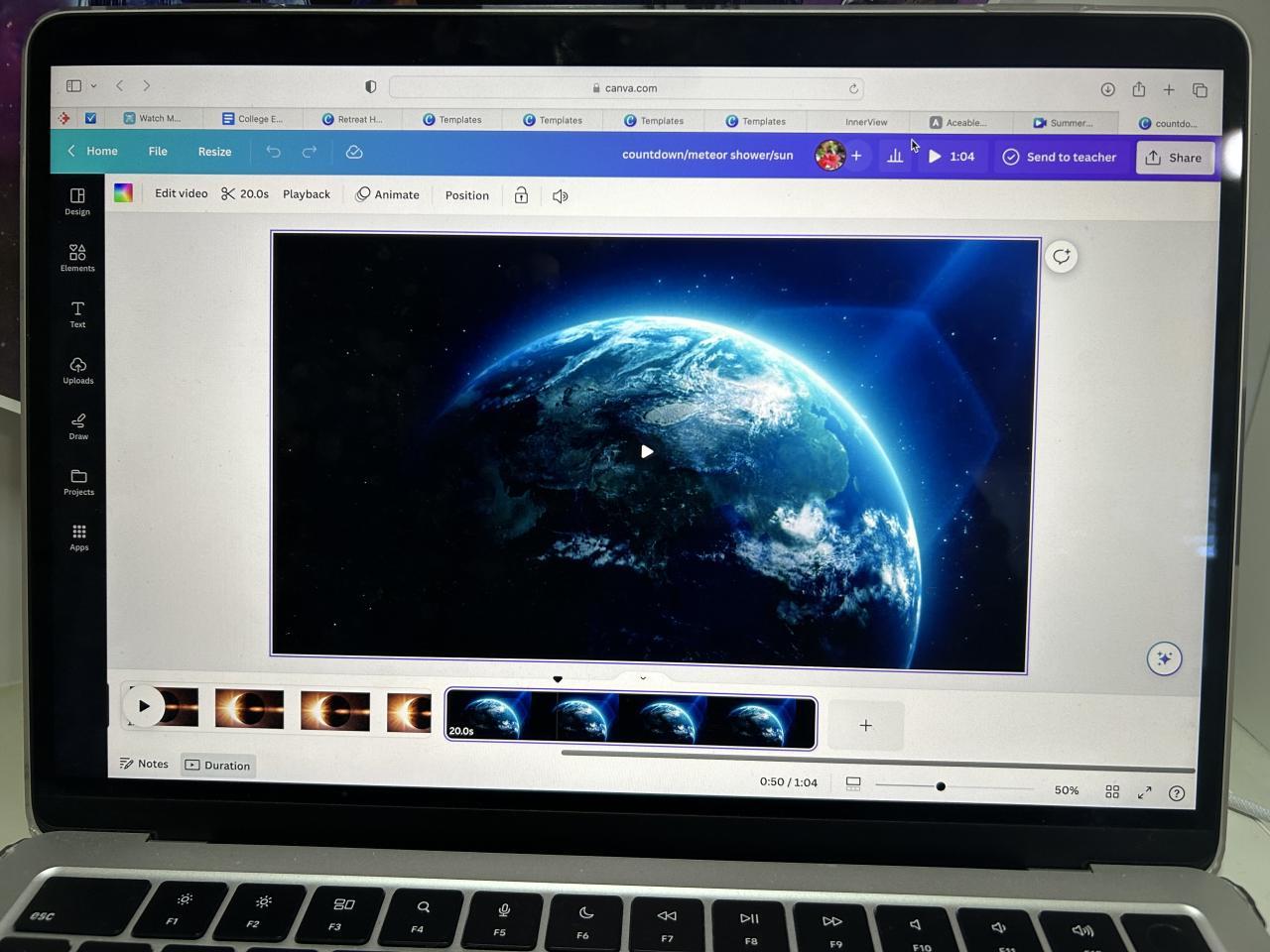Toggle the video volume speaker
The height and width of the screenshot is (952, 1270).
[x=561, y=196]
